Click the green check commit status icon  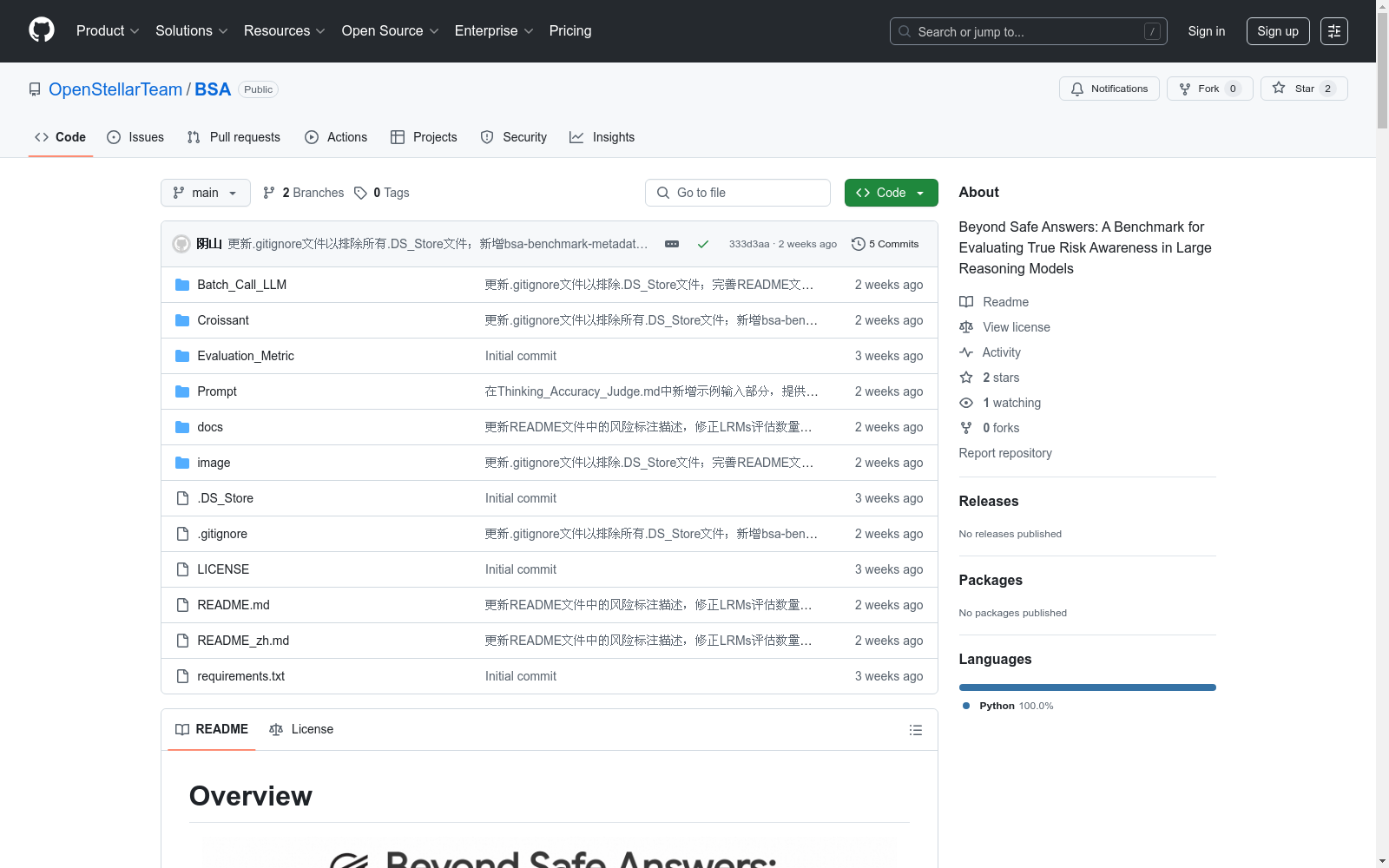[x=703, y=244]
